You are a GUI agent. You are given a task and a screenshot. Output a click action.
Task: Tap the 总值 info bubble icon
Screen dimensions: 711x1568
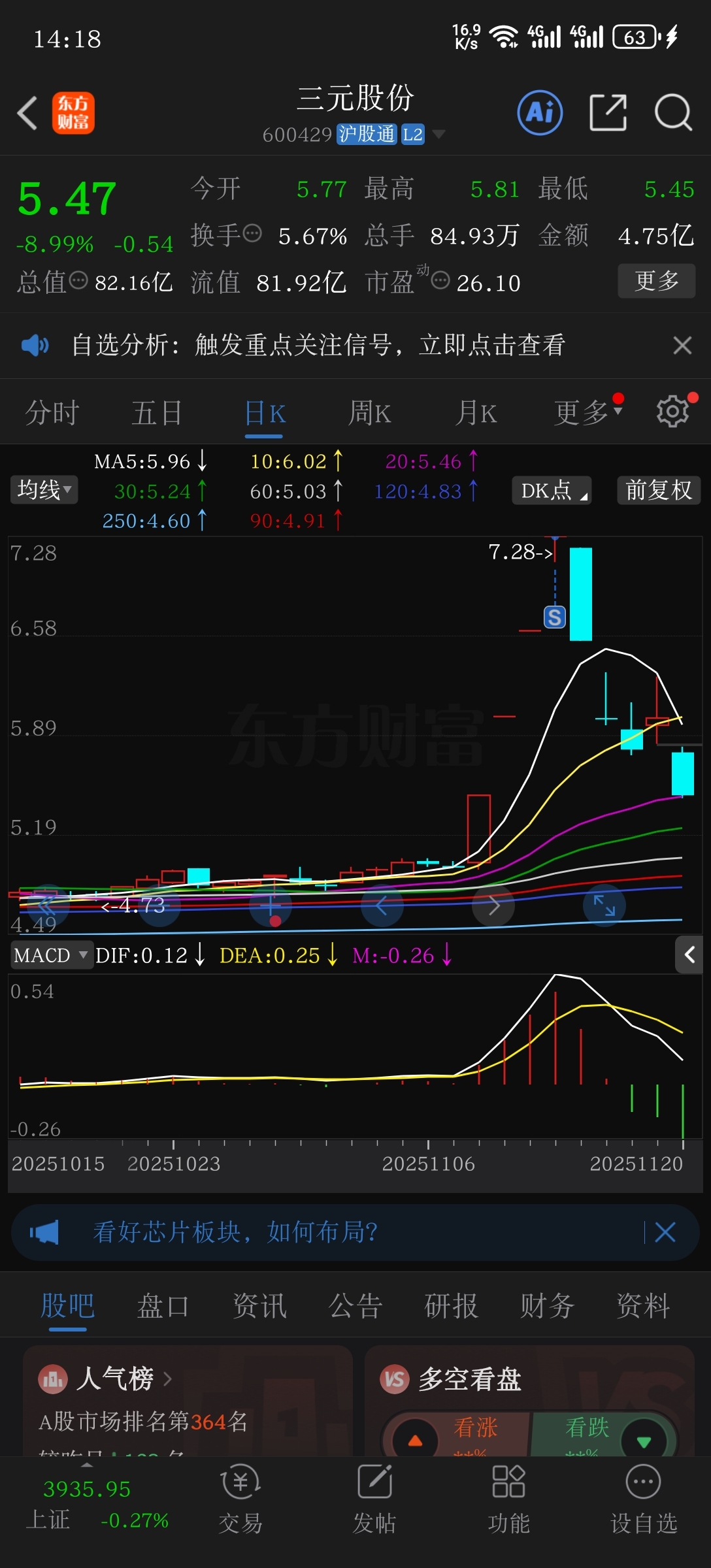78,280
